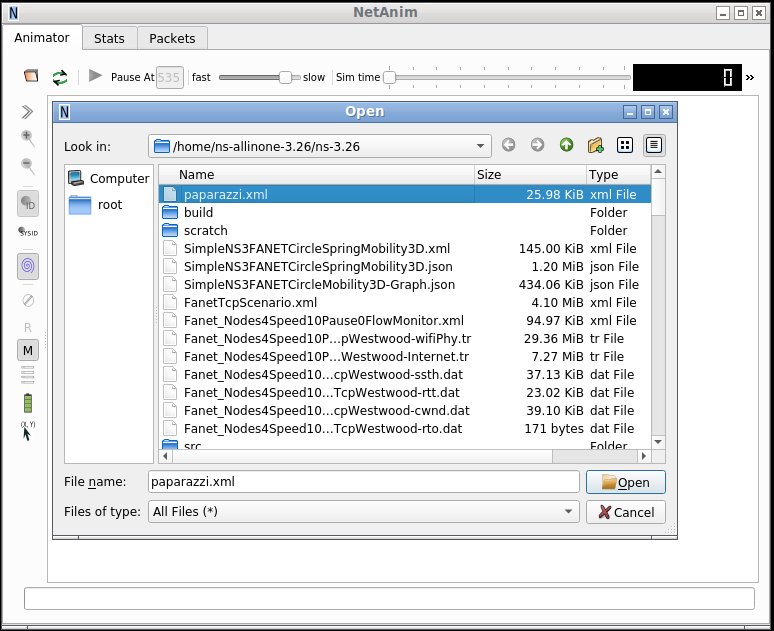774x631 pixels.
Task: Sort by the Name column header
Action: point(317,174)
